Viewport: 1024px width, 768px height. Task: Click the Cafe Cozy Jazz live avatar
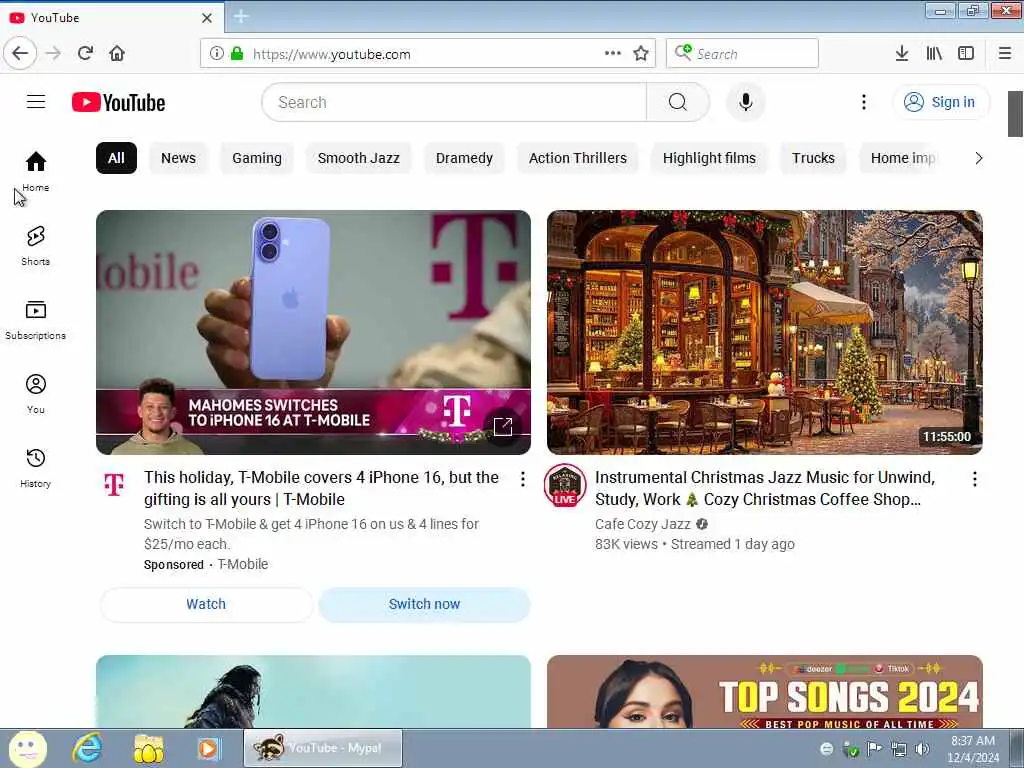(565, 485)
